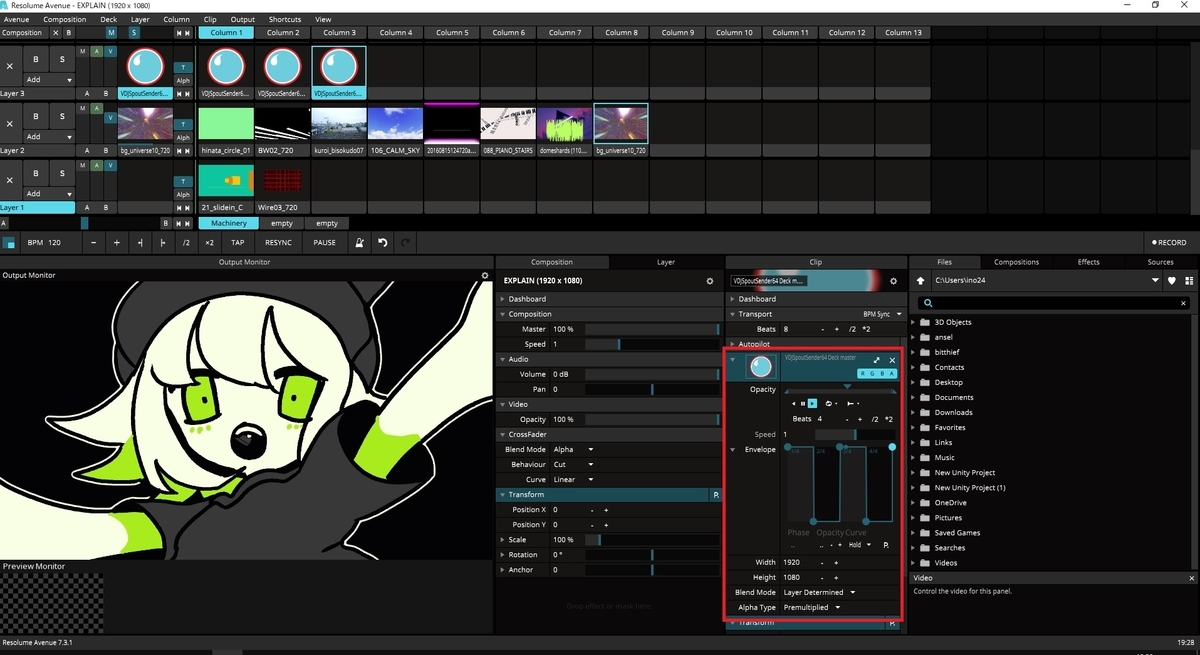Toggle Layer 1 Solo S button
Screen dimensions: 1200x655
click(62, 173)
